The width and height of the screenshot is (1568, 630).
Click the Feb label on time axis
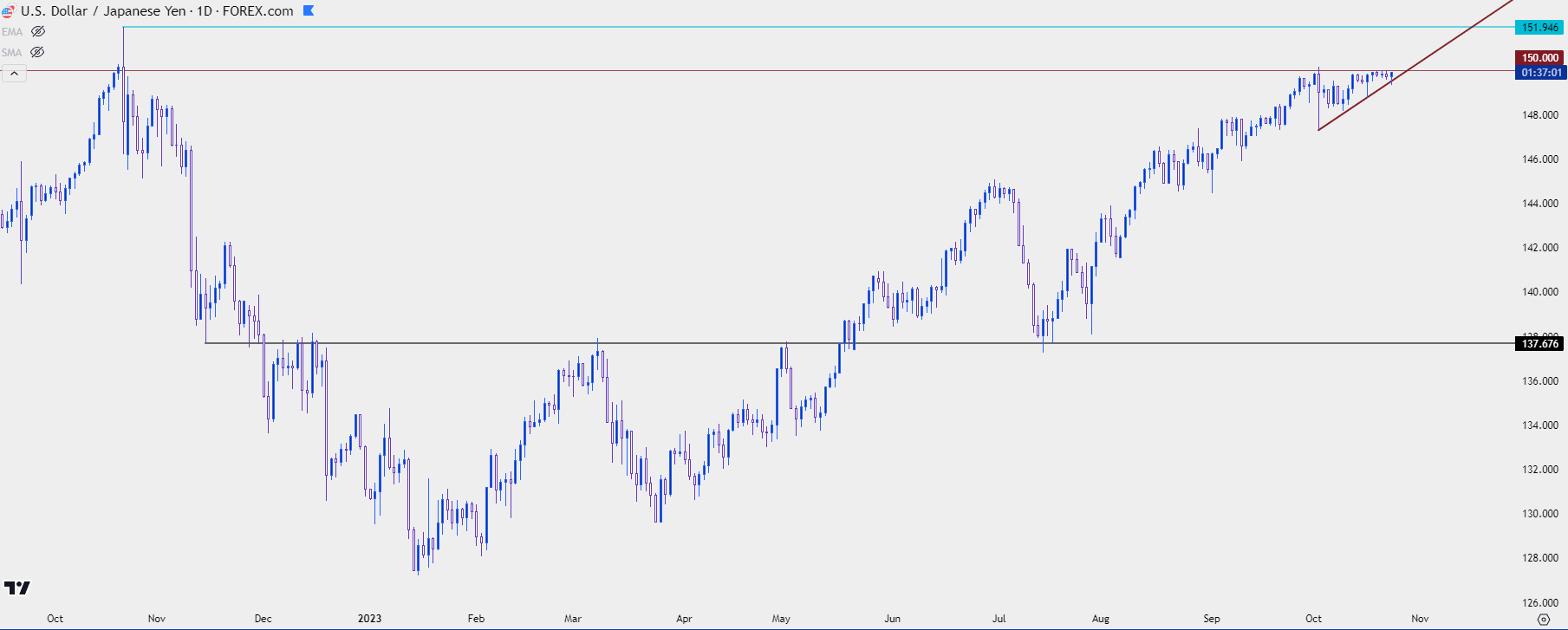point(476,619)
